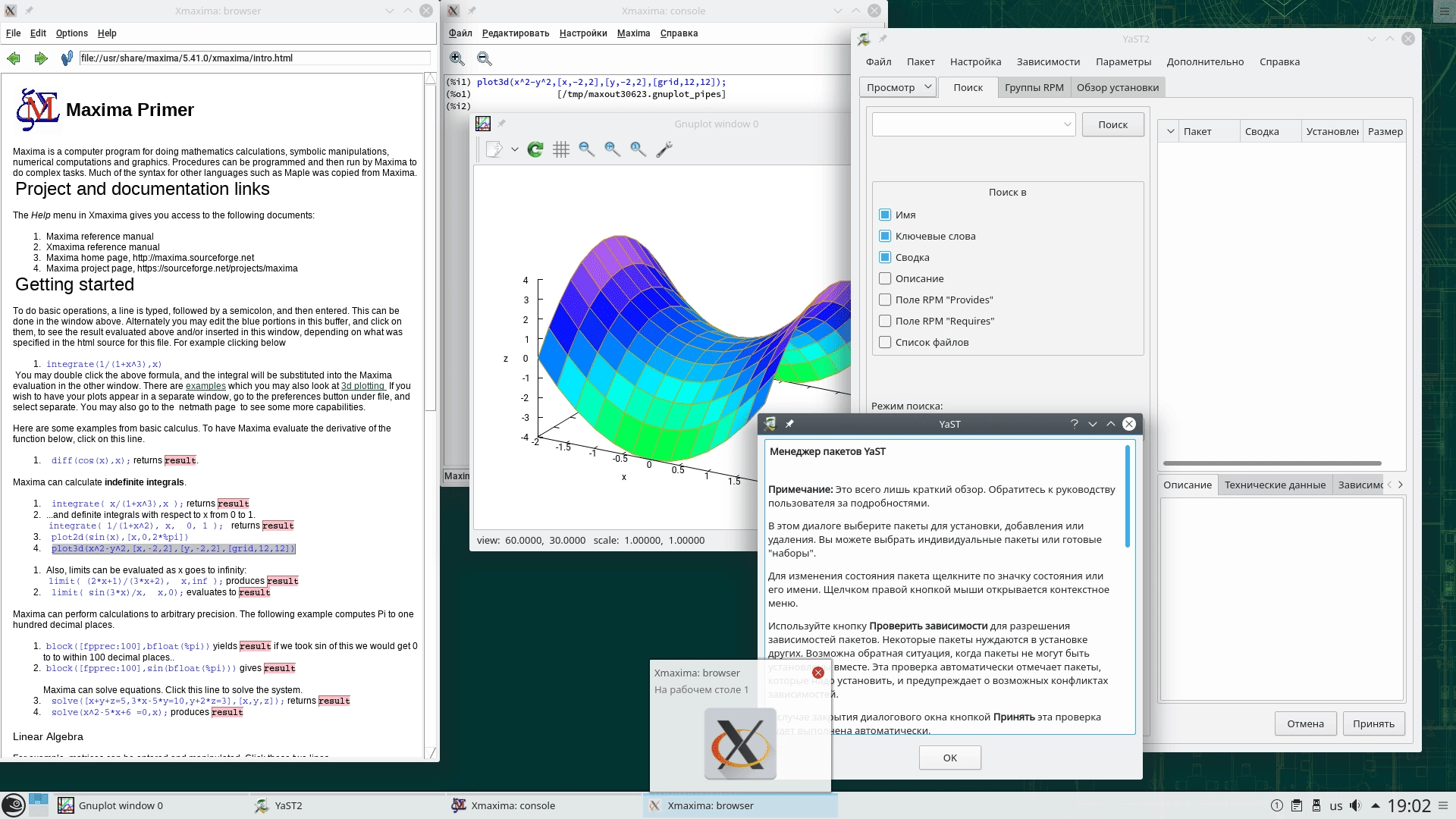Open the notifications tray icon

[1277, 805]
